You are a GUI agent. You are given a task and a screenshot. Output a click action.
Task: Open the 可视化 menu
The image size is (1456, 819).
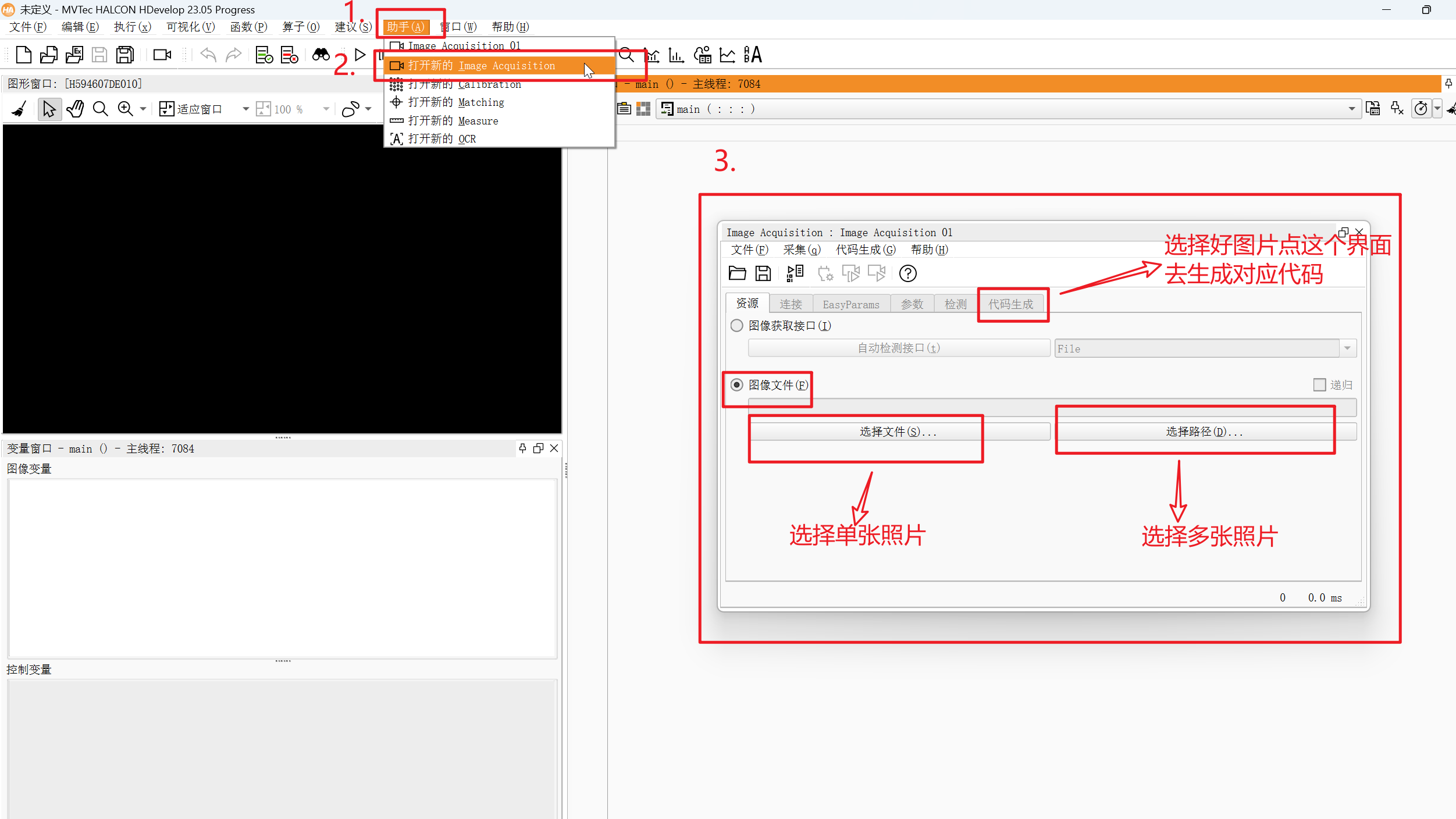190,27
